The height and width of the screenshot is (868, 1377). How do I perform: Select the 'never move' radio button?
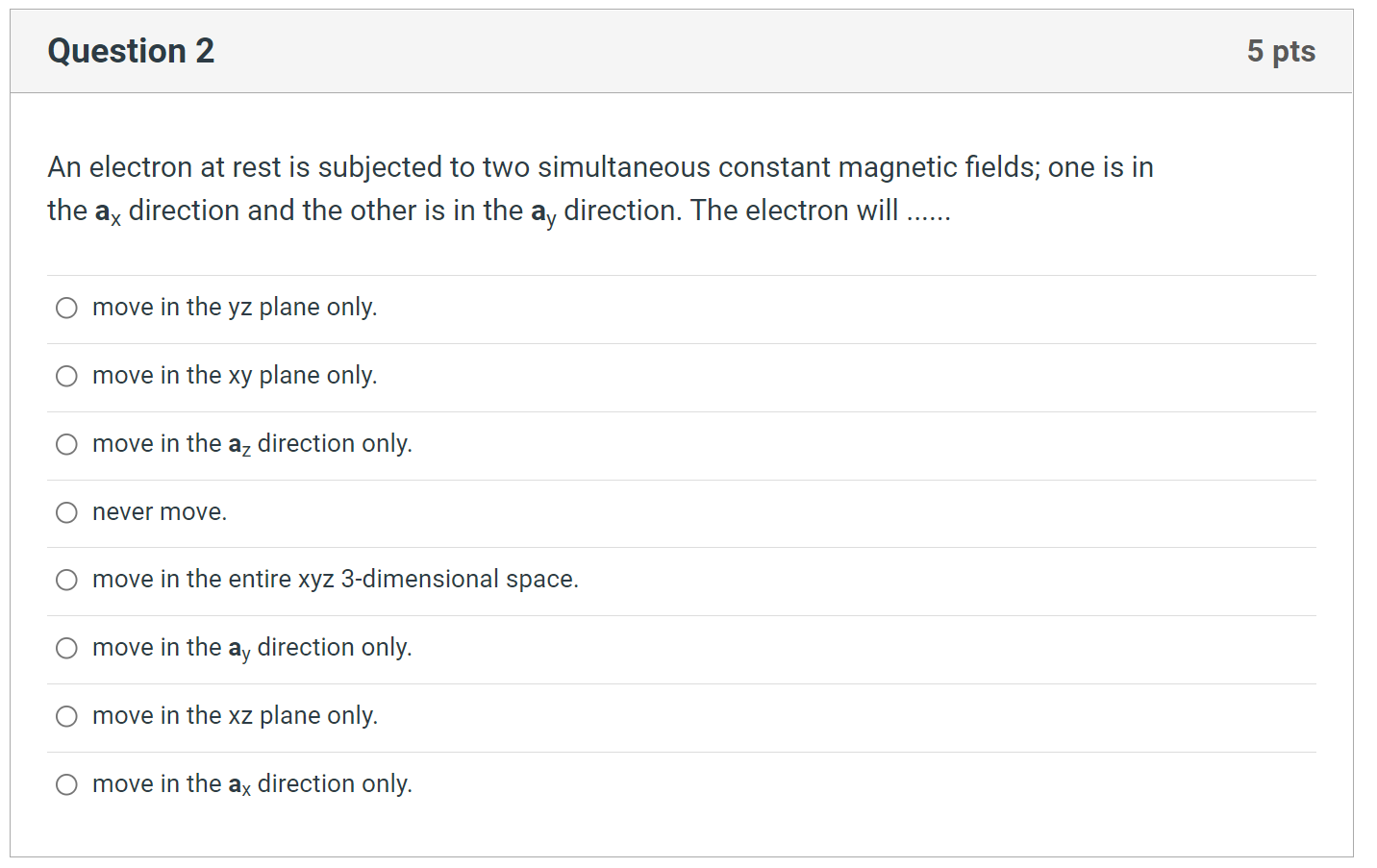tap(66, 512)
